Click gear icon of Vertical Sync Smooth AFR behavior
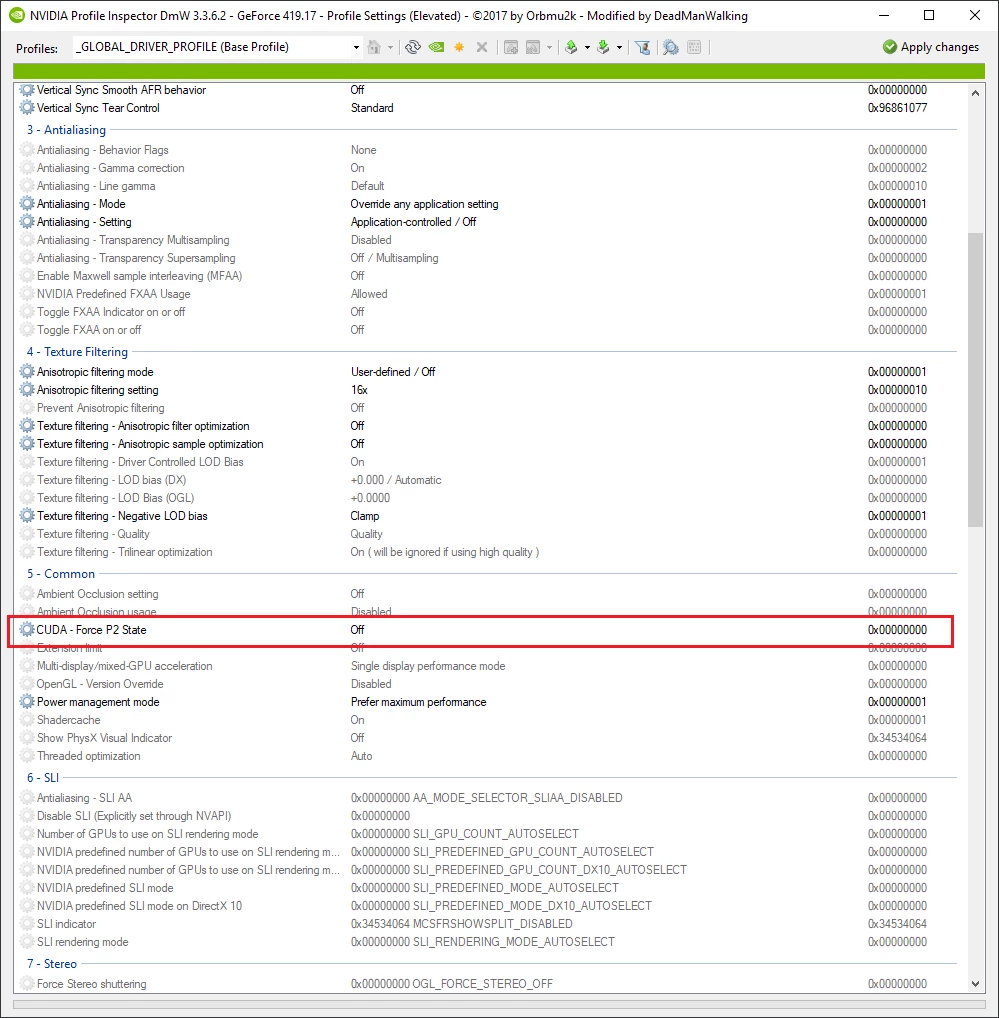Image resolution: width=999 pixels, height=1018 pixels. point(27,90)
